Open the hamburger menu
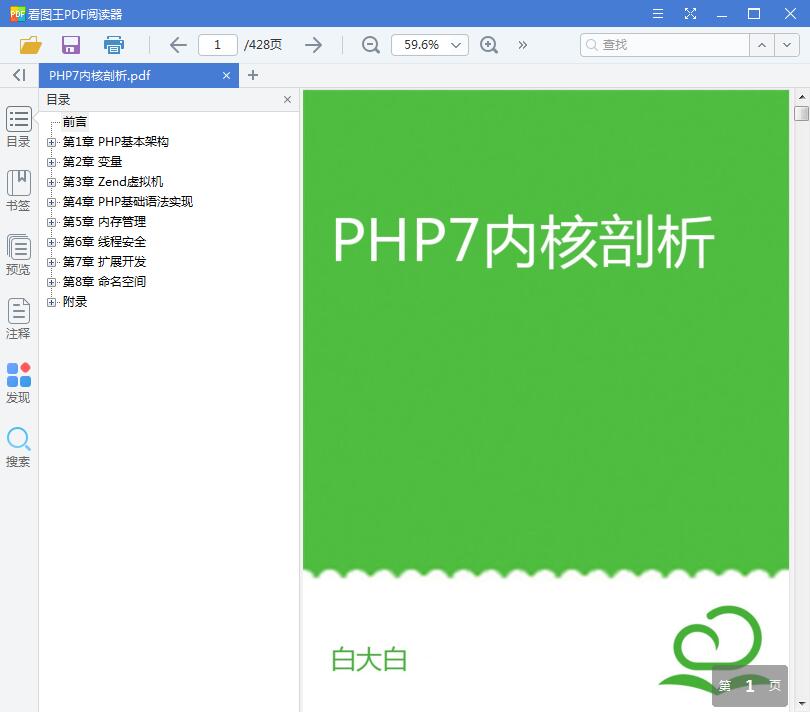810x712 pixels. click(657, 14)
